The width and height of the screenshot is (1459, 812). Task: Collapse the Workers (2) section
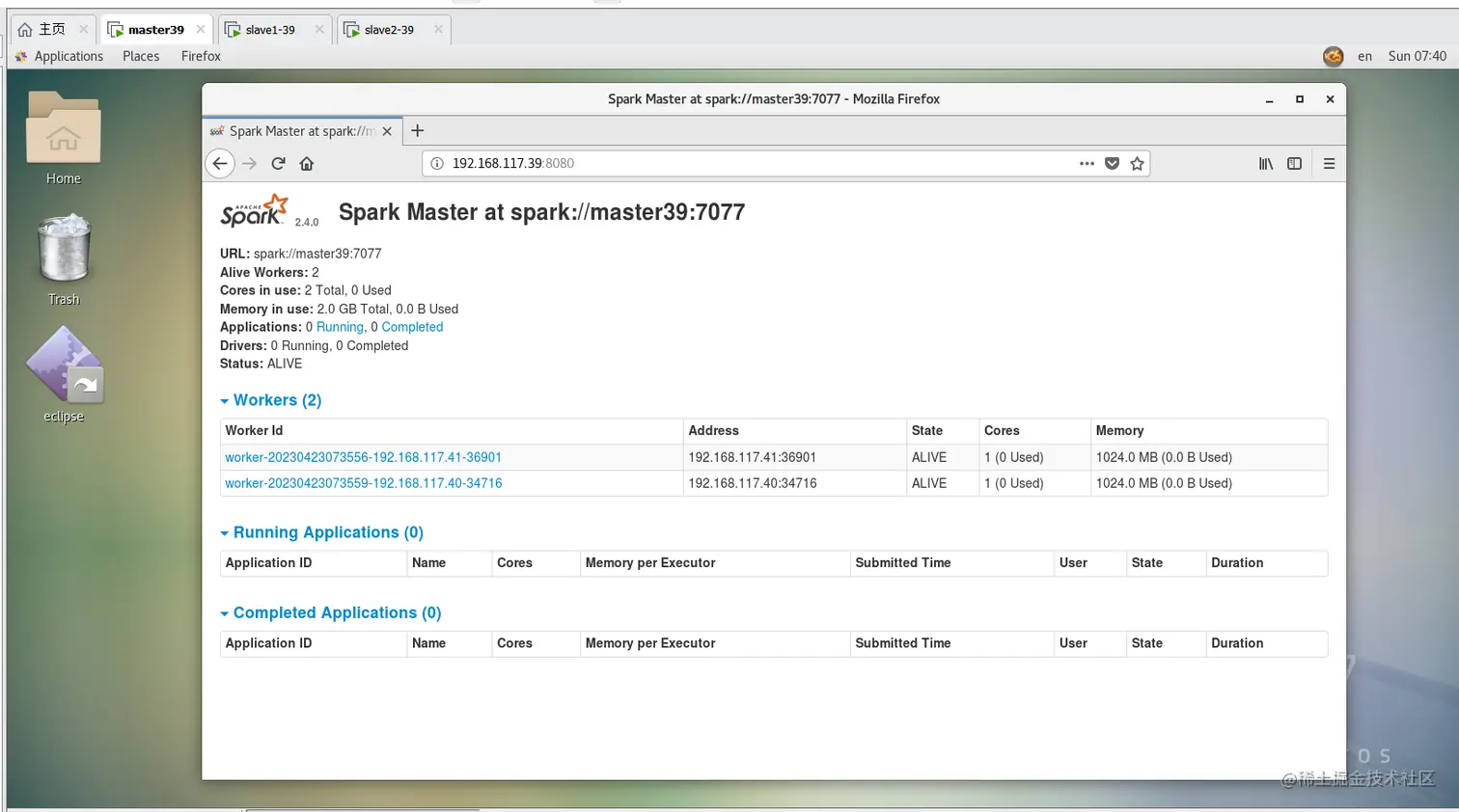271,400
